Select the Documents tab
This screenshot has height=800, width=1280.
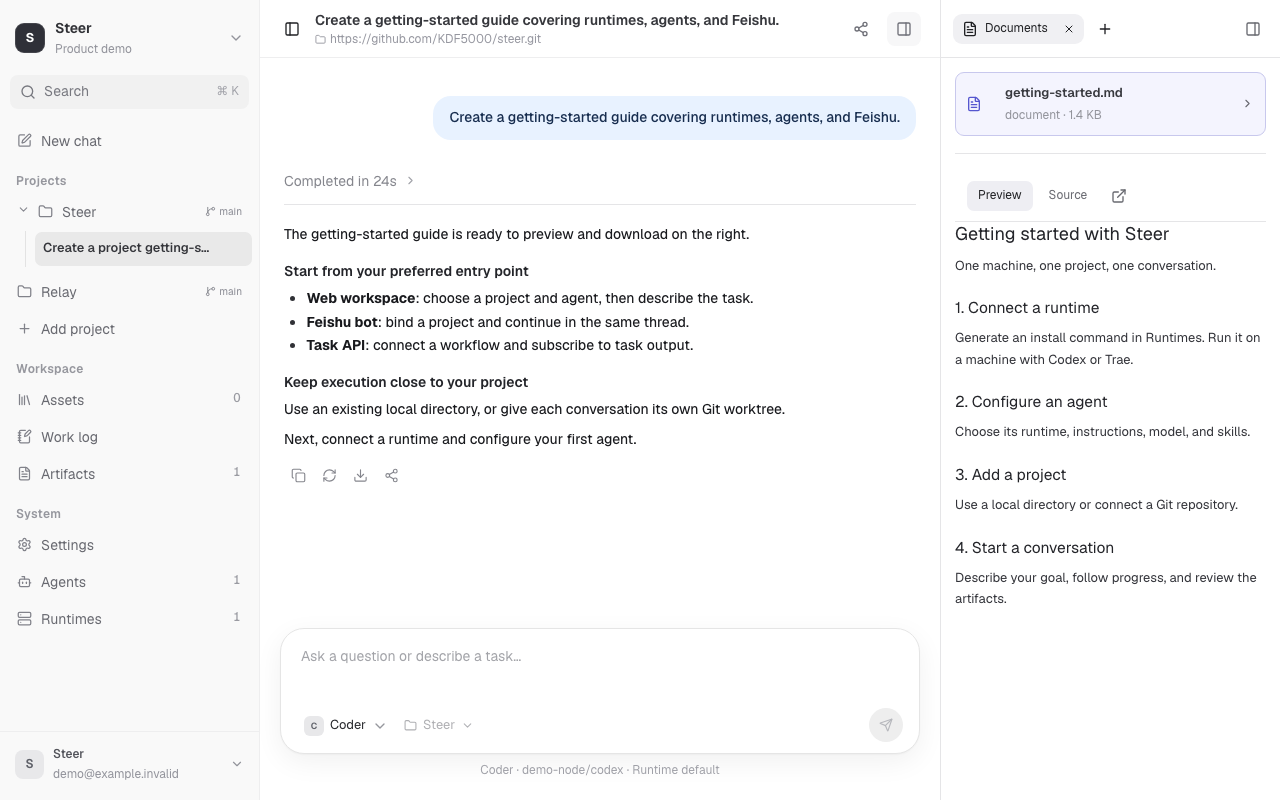(1018, 29)
